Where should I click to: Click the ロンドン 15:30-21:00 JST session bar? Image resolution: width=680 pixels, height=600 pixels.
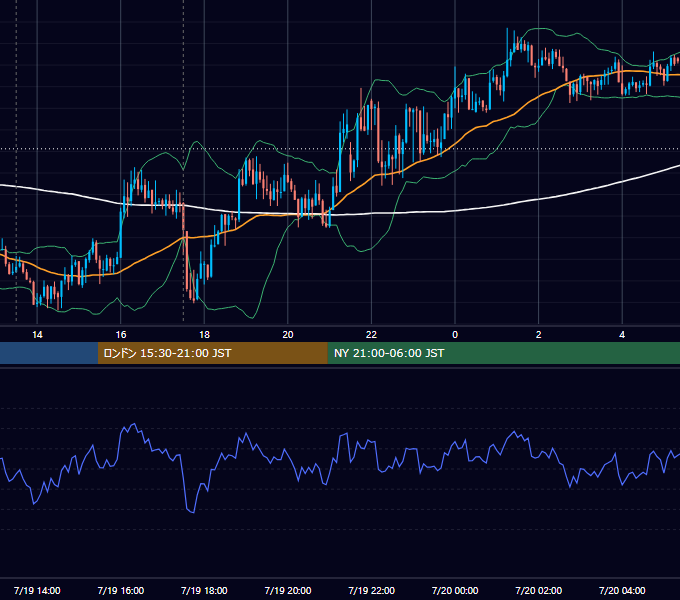[212, 353]
